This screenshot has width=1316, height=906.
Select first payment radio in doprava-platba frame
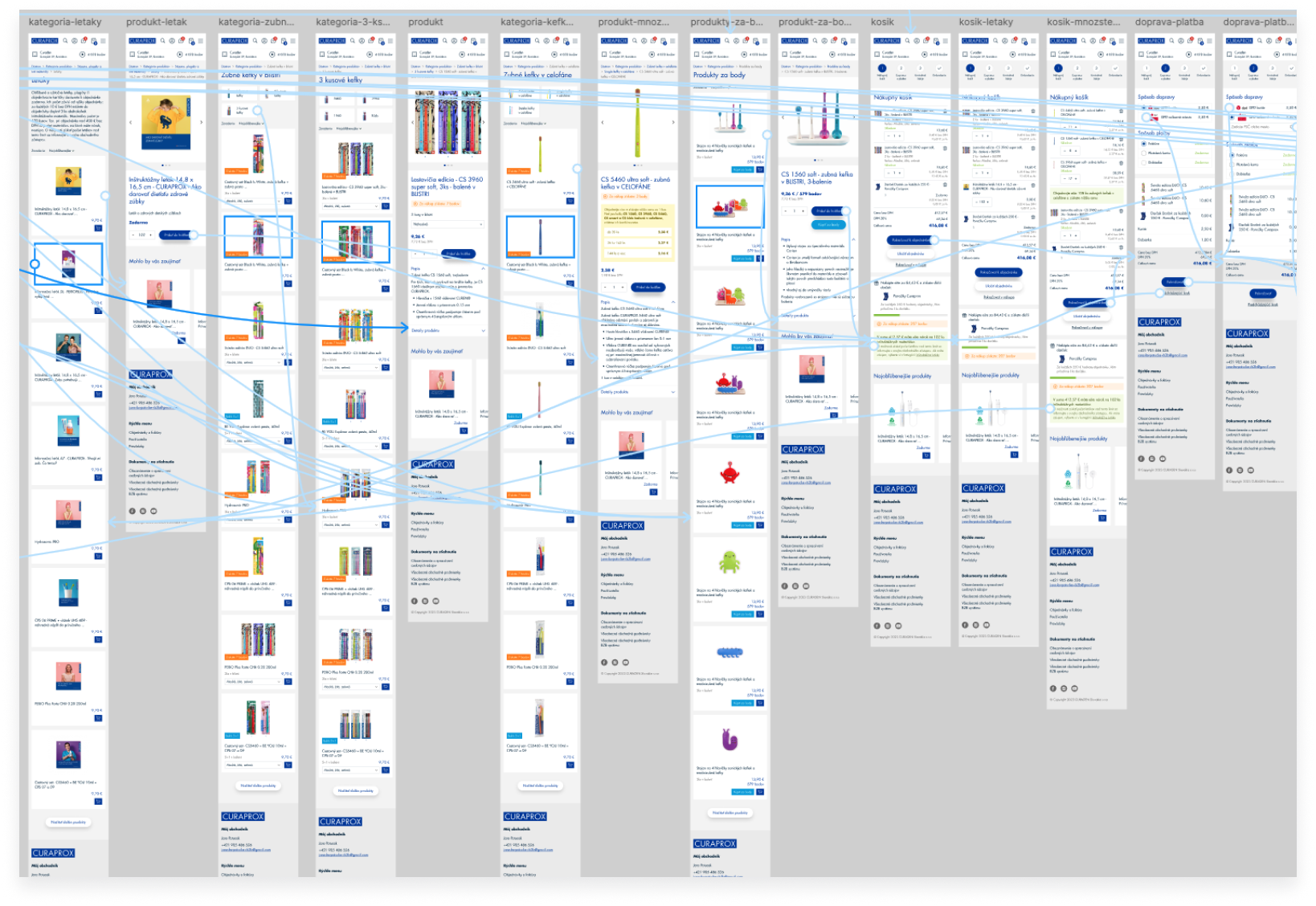(1144, 144)
